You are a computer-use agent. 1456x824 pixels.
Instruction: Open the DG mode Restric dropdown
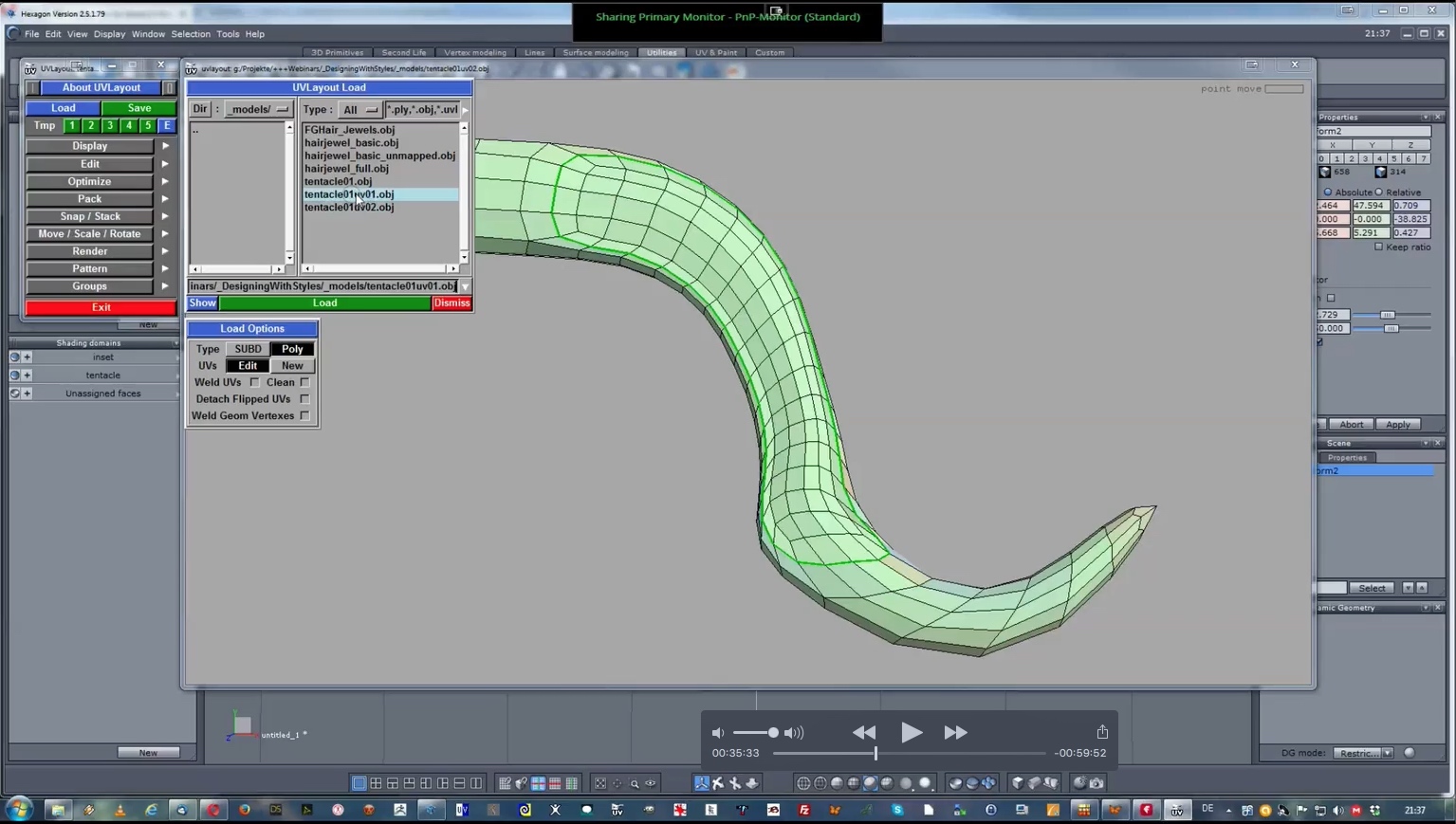click(x=1364, y=753)
